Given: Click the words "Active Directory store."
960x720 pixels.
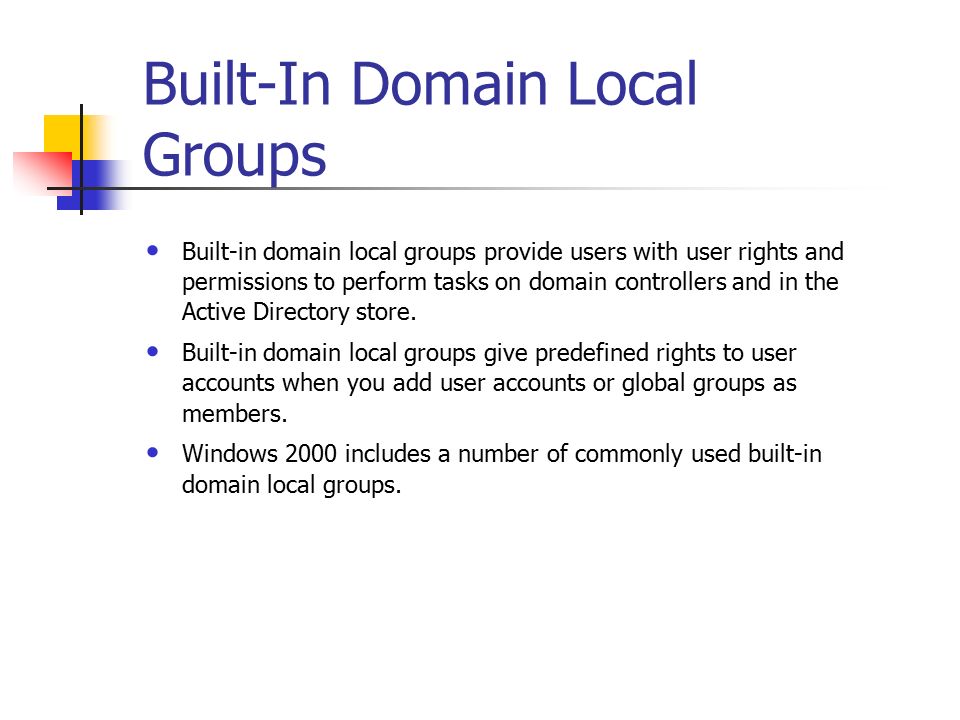Looking at the screenshot, I should pos(299,312).
